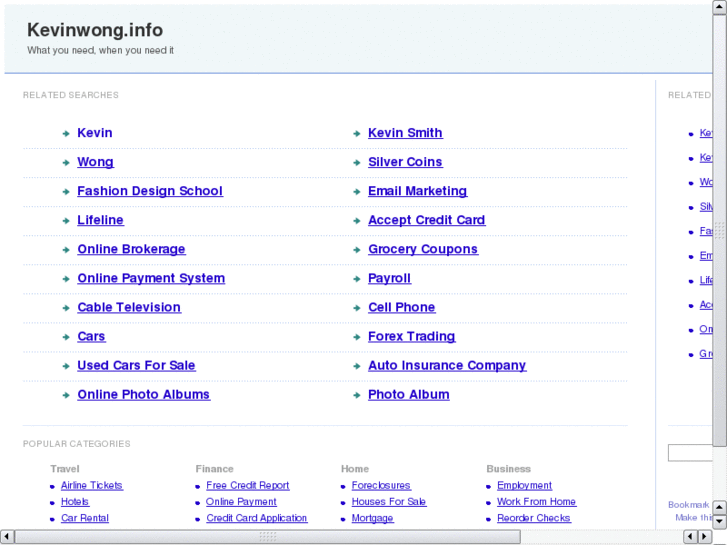727x545 pixels.
Task: Click the arrow icon beside Forex Trading
Action: tap(357, 338)
